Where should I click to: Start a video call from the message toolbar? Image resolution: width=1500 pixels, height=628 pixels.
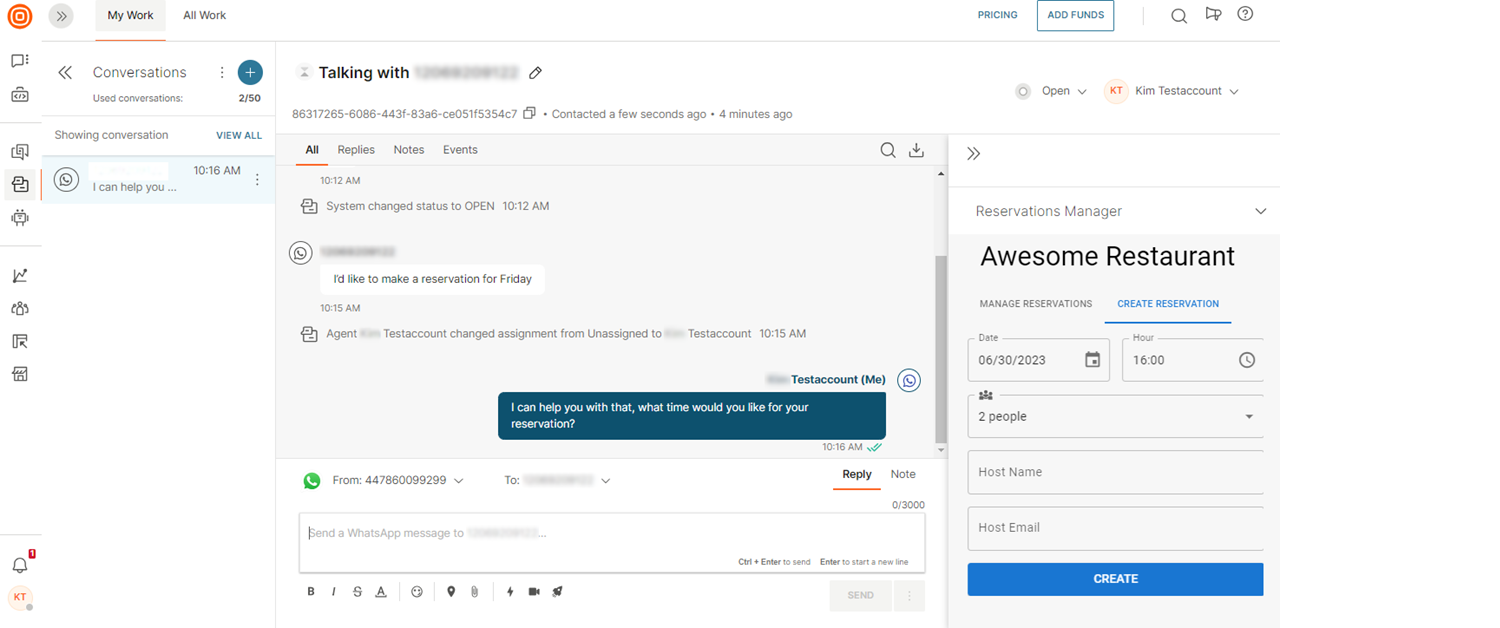[x=534, y=591]
